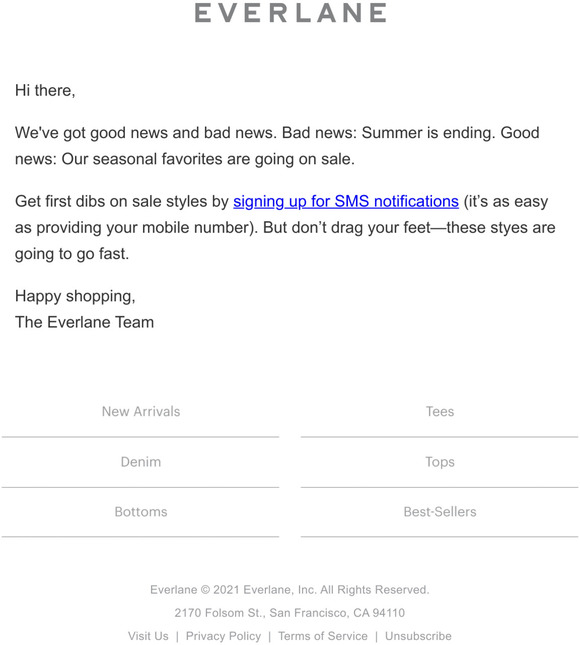
Task: Go to New Arrivals category
Action: (x=141, y=411)
